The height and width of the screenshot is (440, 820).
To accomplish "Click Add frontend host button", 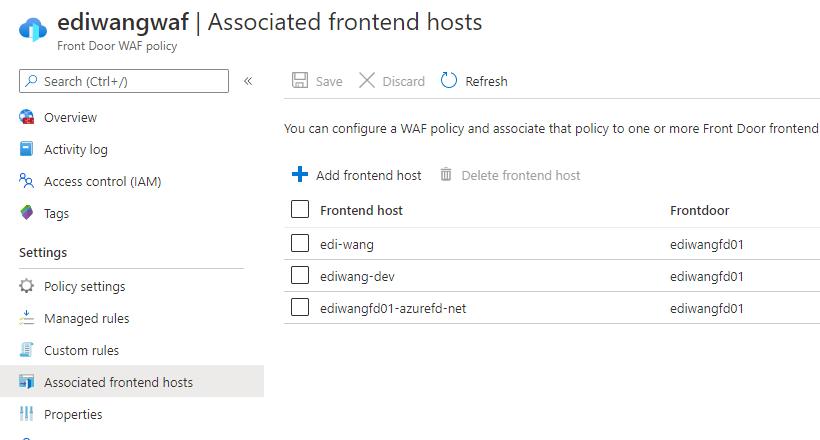I will [356, 175].
